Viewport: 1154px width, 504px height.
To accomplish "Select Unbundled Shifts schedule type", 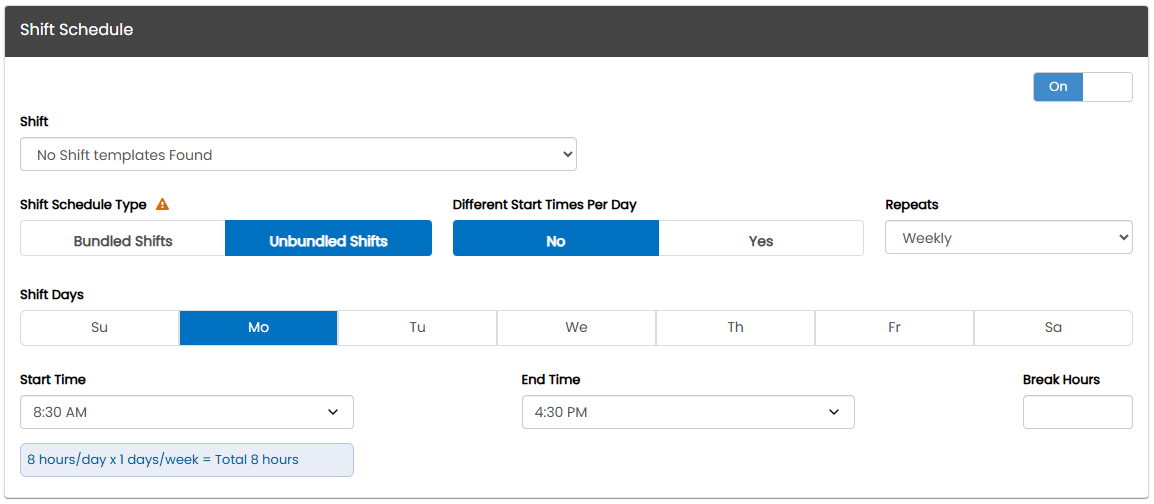I will coord(328,238).
